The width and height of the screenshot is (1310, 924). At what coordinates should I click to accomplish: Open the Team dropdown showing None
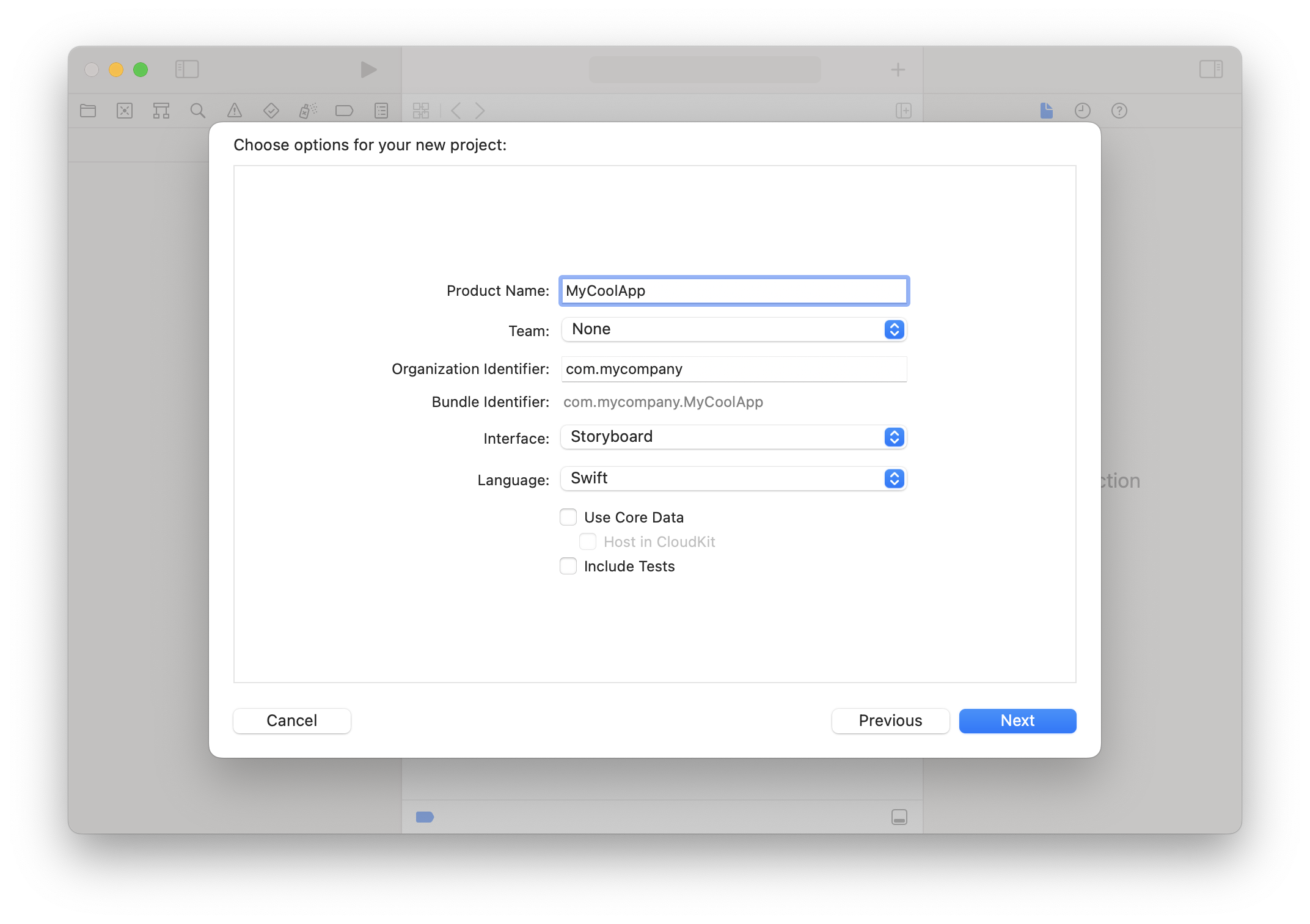point(733,329)
